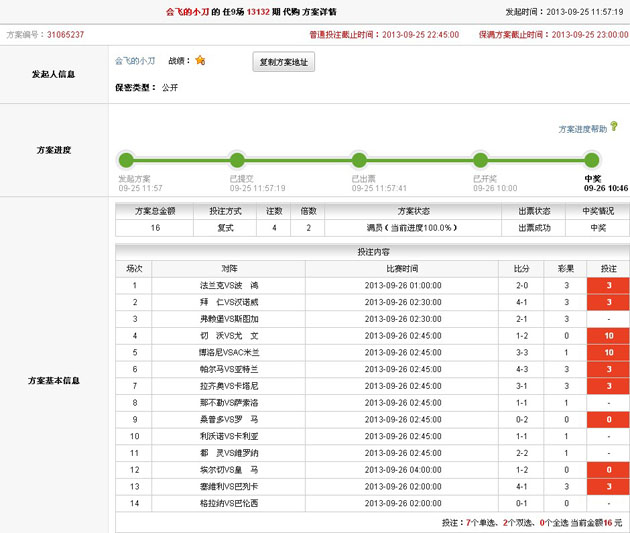Image resolution: width=630 pixels, height=533 pixels.
Task: Click the 塞维利VS巴列卡 match name
Action: click(229, 487)
